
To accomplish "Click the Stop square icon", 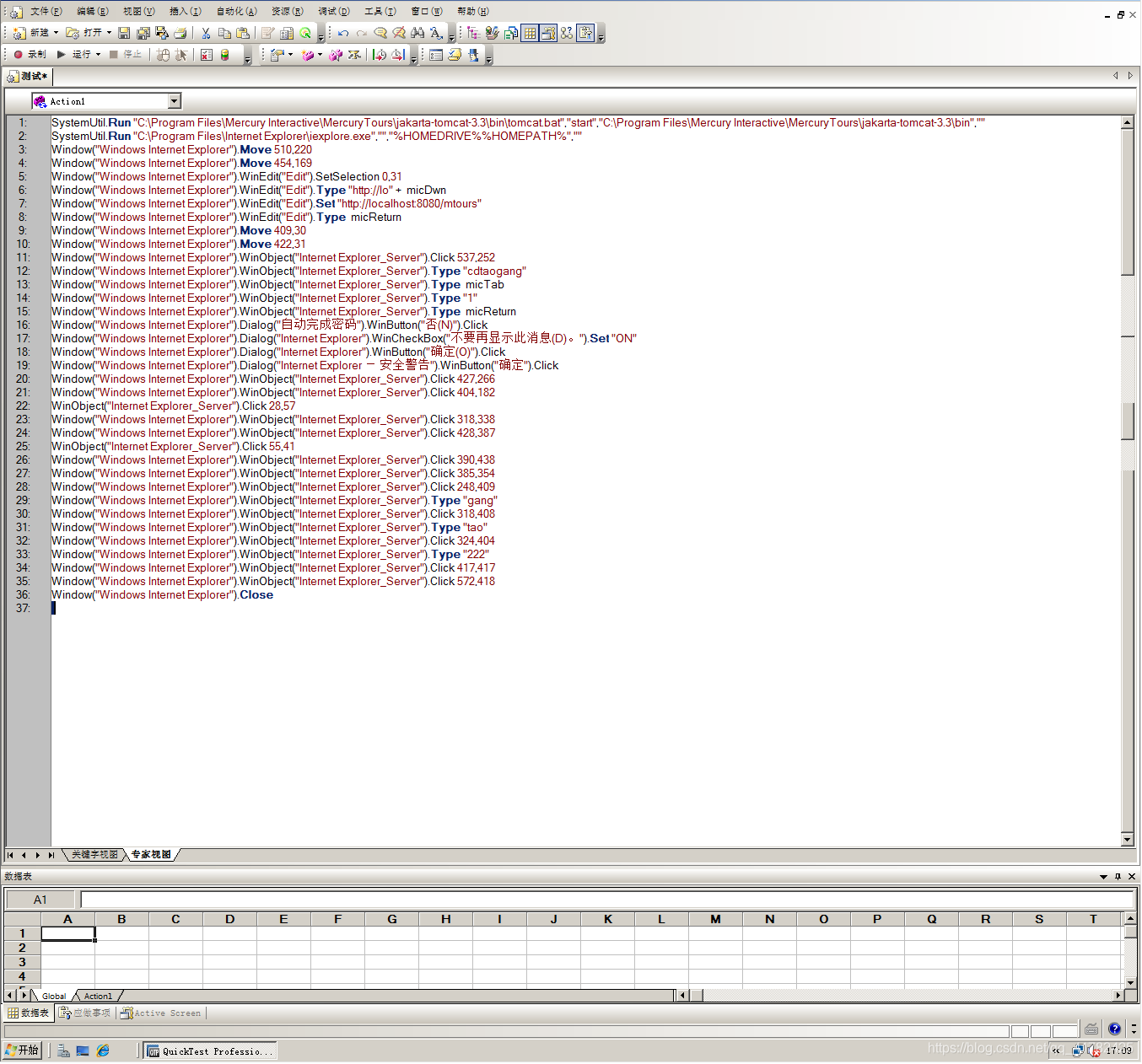I will [x=114, y=54].
